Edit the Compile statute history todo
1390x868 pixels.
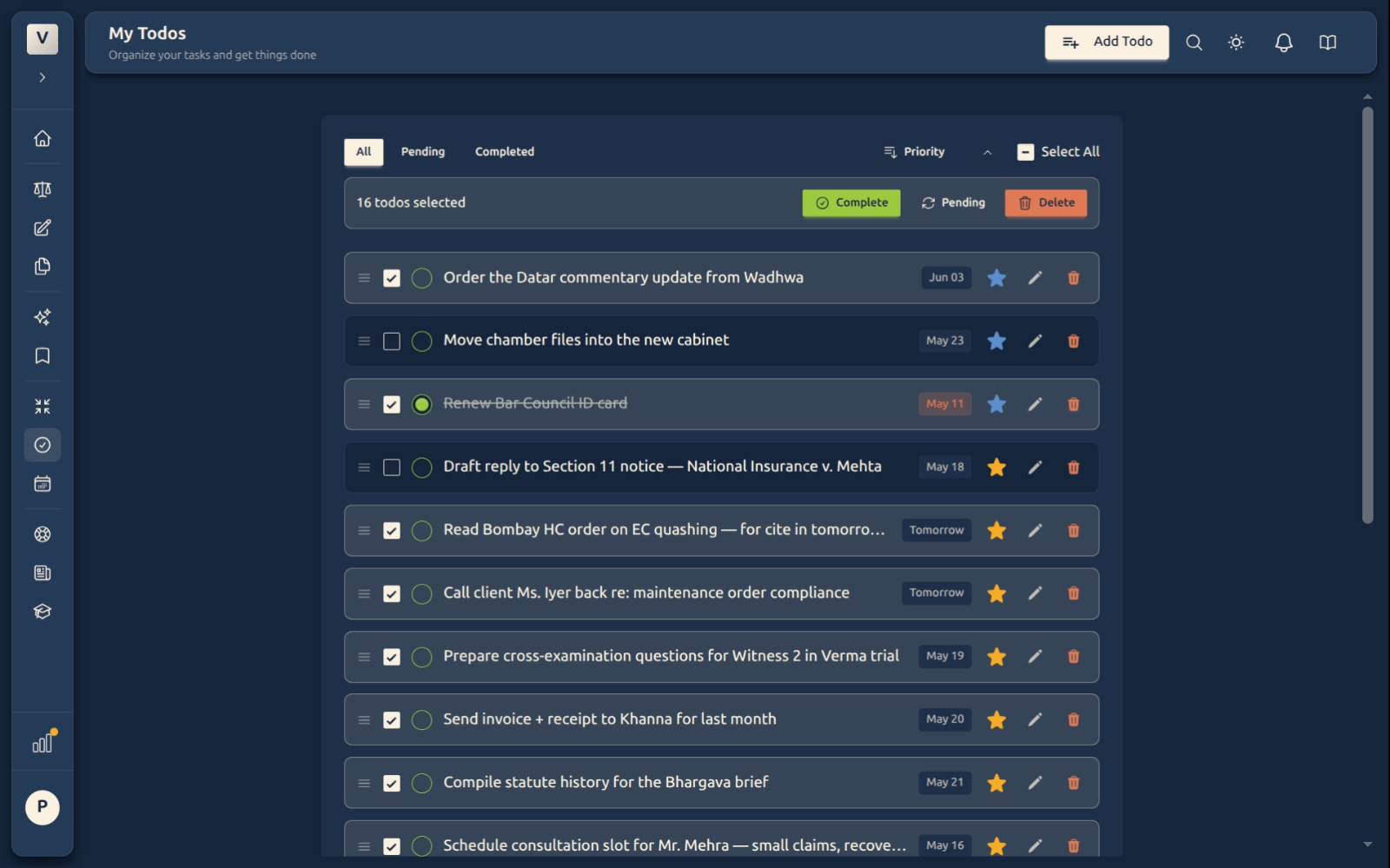(x=1035, y=783)
